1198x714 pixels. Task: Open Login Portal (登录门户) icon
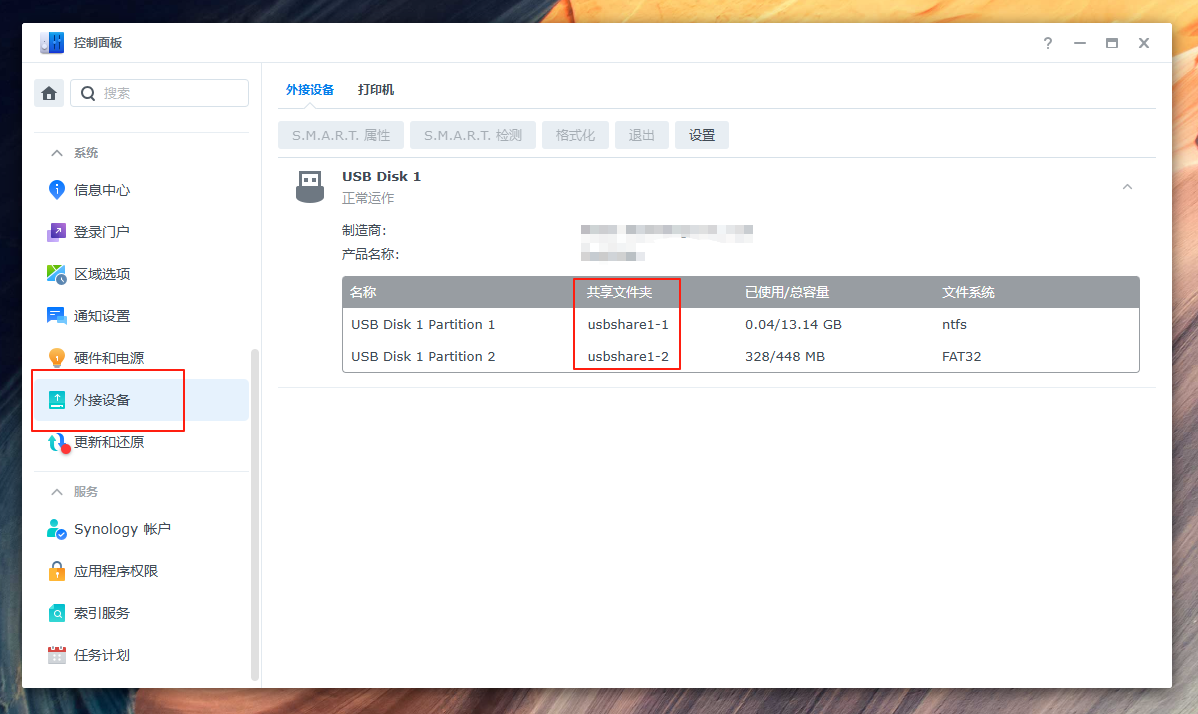57,232
